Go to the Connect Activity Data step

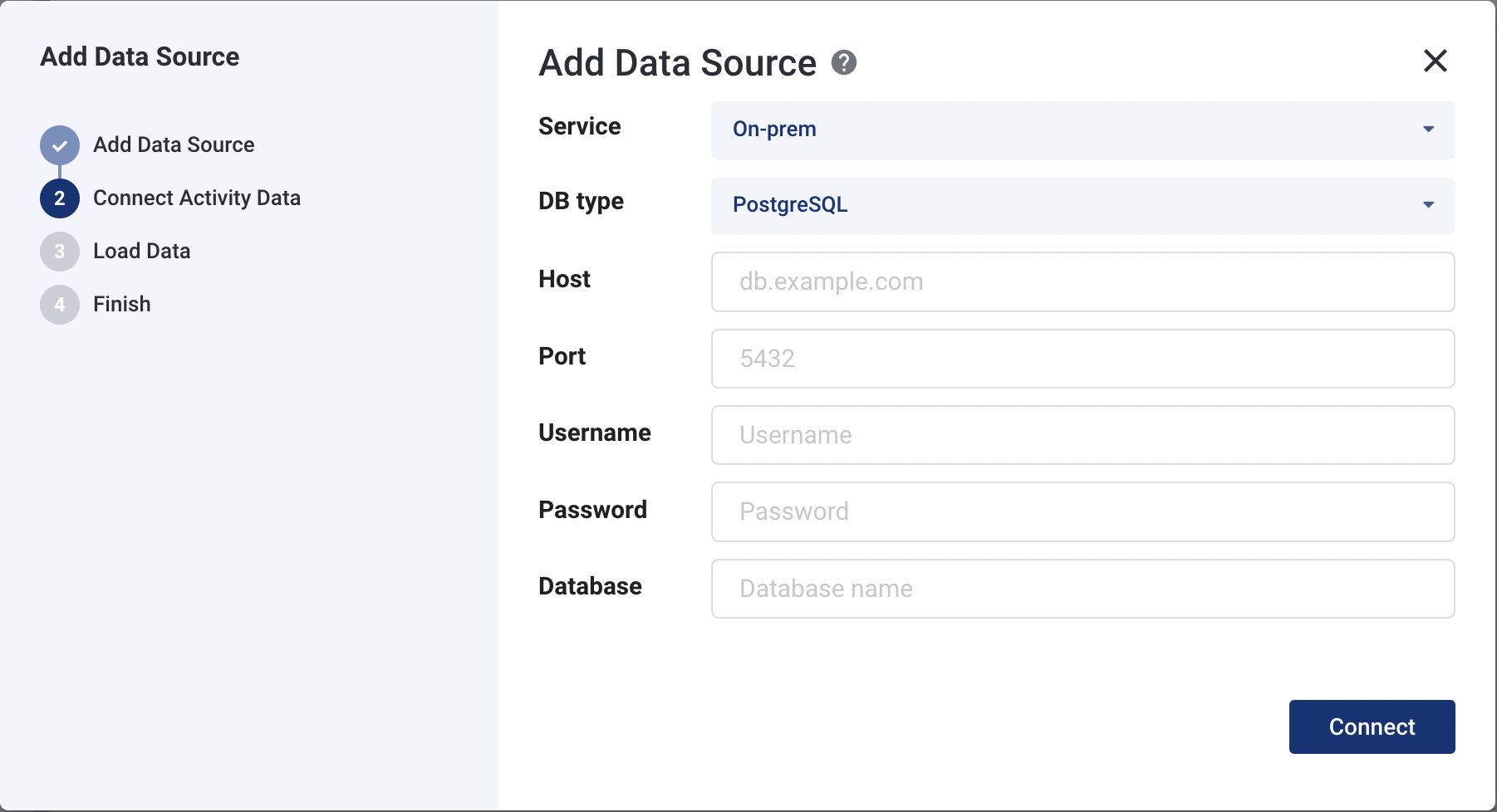pos(197,198)
